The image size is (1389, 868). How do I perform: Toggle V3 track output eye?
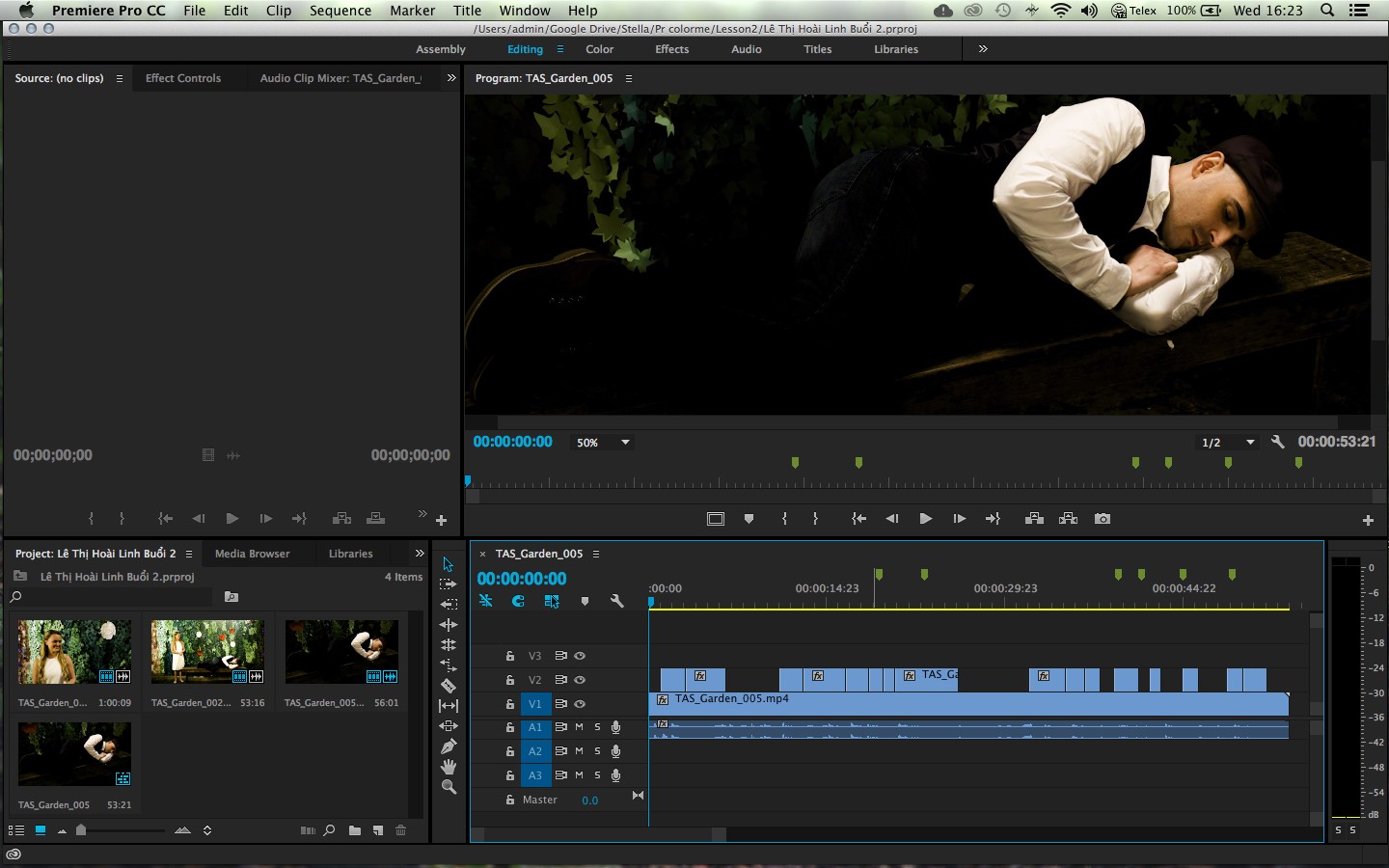580,656
